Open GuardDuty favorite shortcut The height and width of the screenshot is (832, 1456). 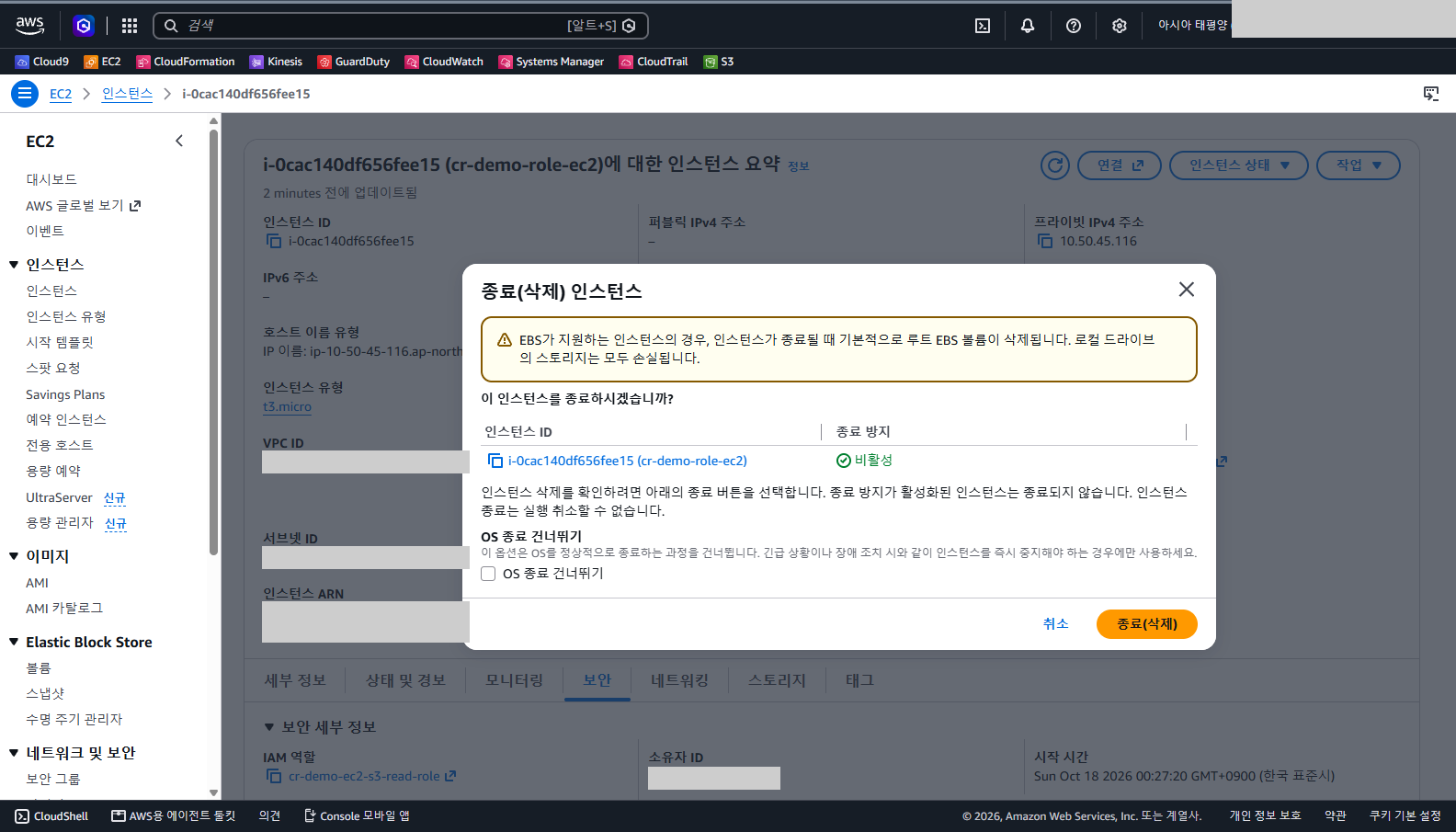click(354, 62)
